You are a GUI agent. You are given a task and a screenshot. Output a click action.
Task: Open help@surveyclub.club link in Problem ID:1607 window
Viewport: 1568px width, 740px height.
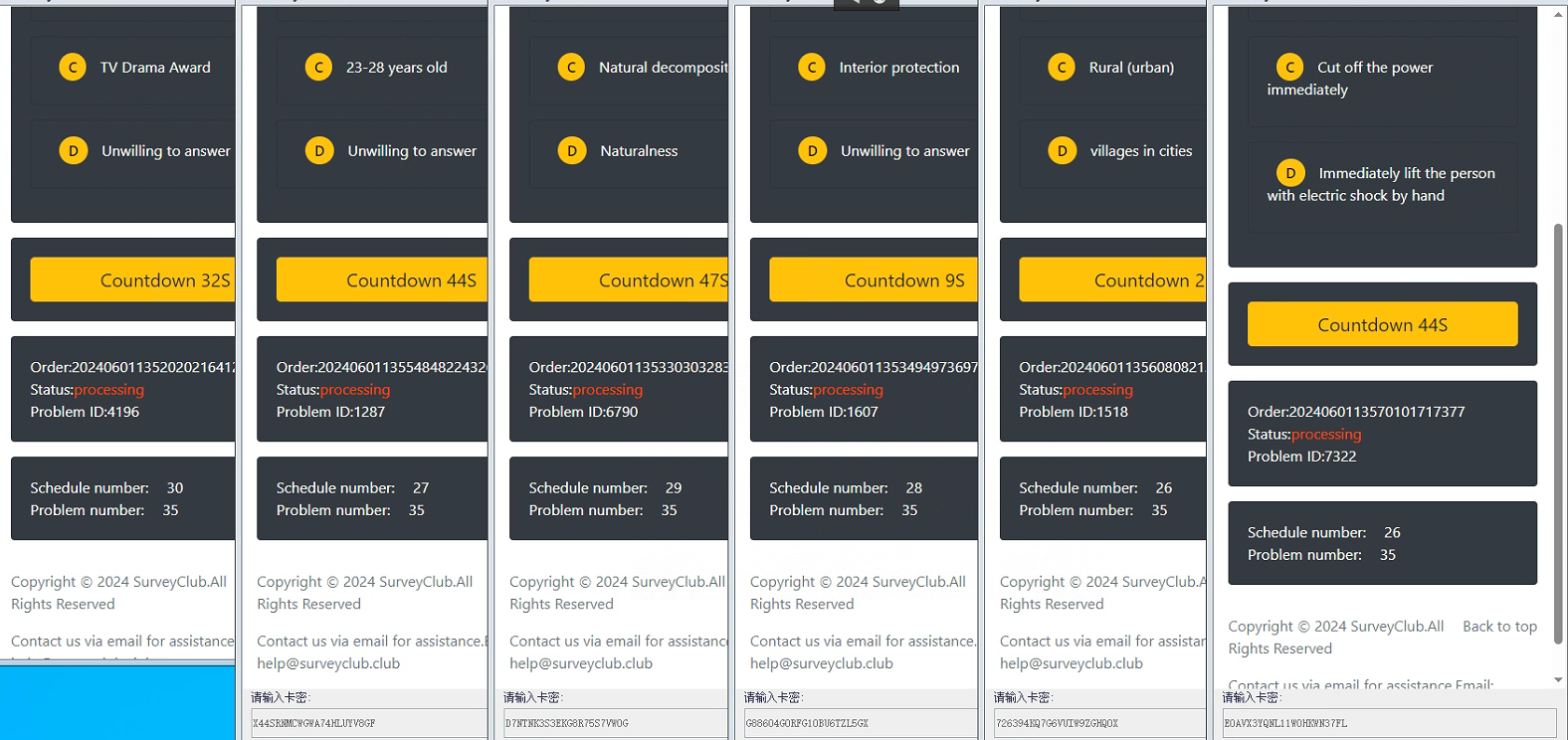pos(822,663)
